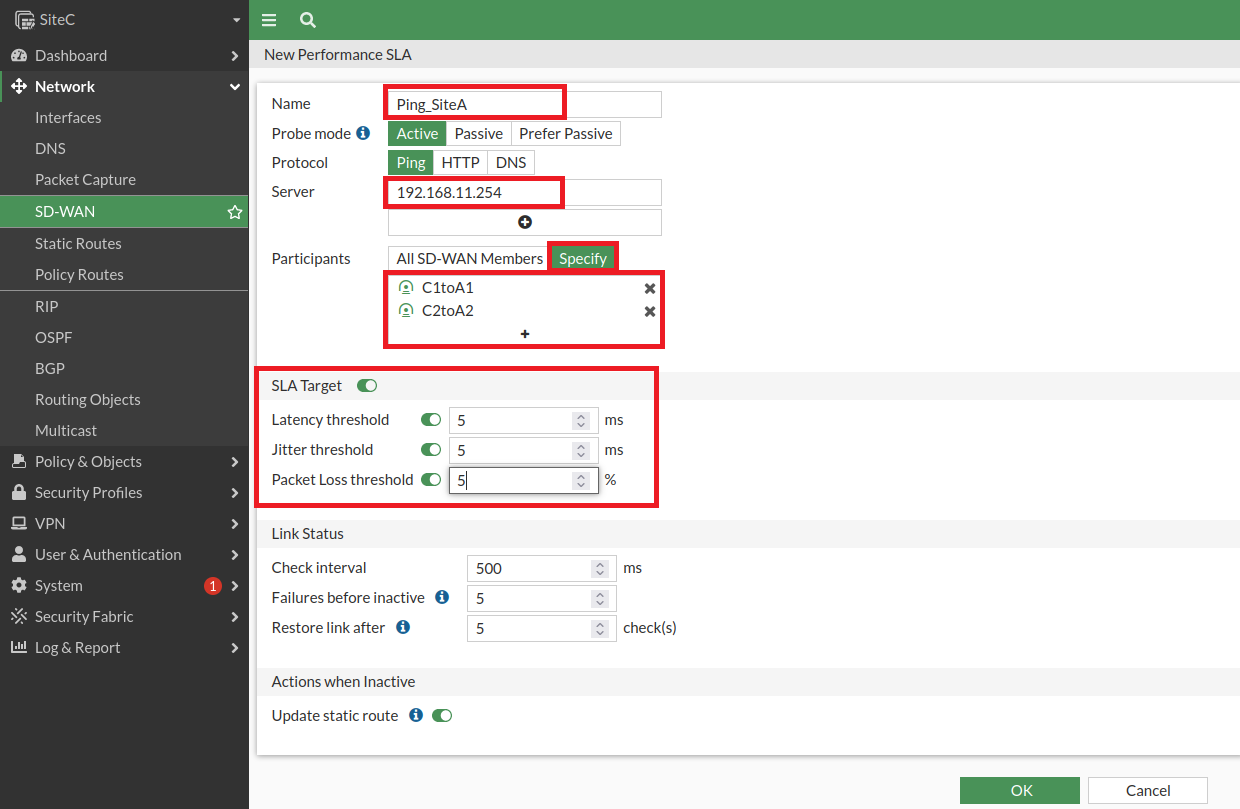Screen dimensions: 1240x809
Task: Select Prefer Passive probe mode
Action: 566,133
